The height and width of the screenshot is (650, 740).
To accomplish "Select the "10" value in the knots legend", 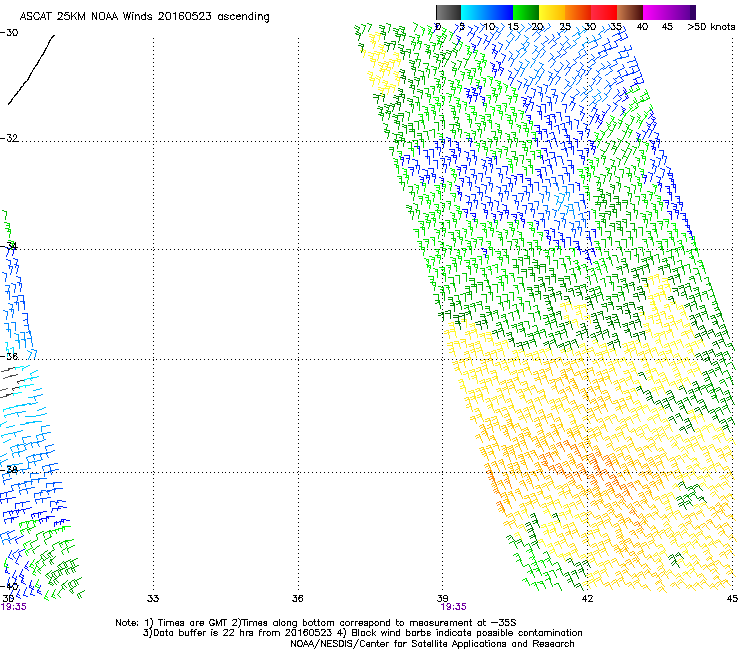I will click(x=489, y=27).
